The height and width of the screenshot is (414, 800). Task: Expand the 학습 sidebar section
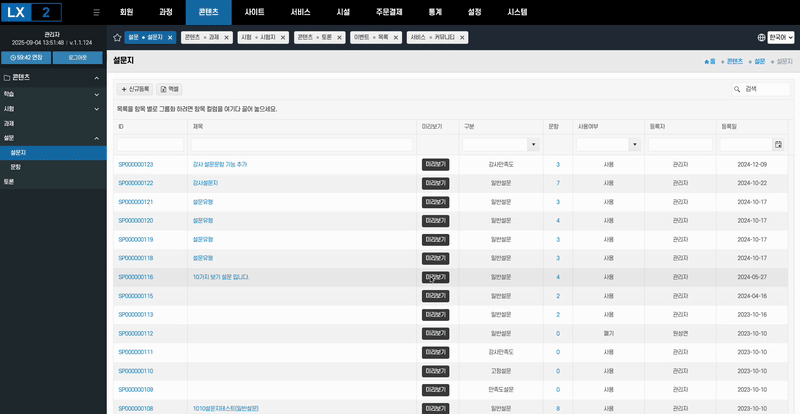(x=97, y=93)
